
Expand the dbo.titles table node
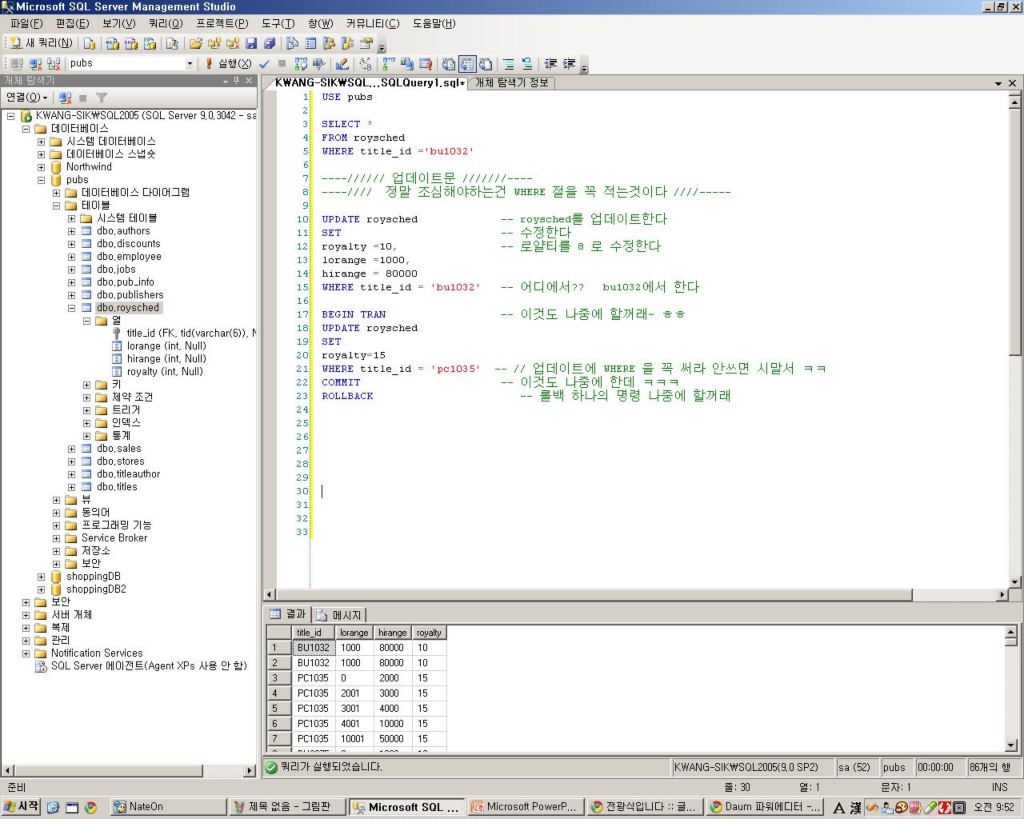pyautogui.click(x=71, y=487)
